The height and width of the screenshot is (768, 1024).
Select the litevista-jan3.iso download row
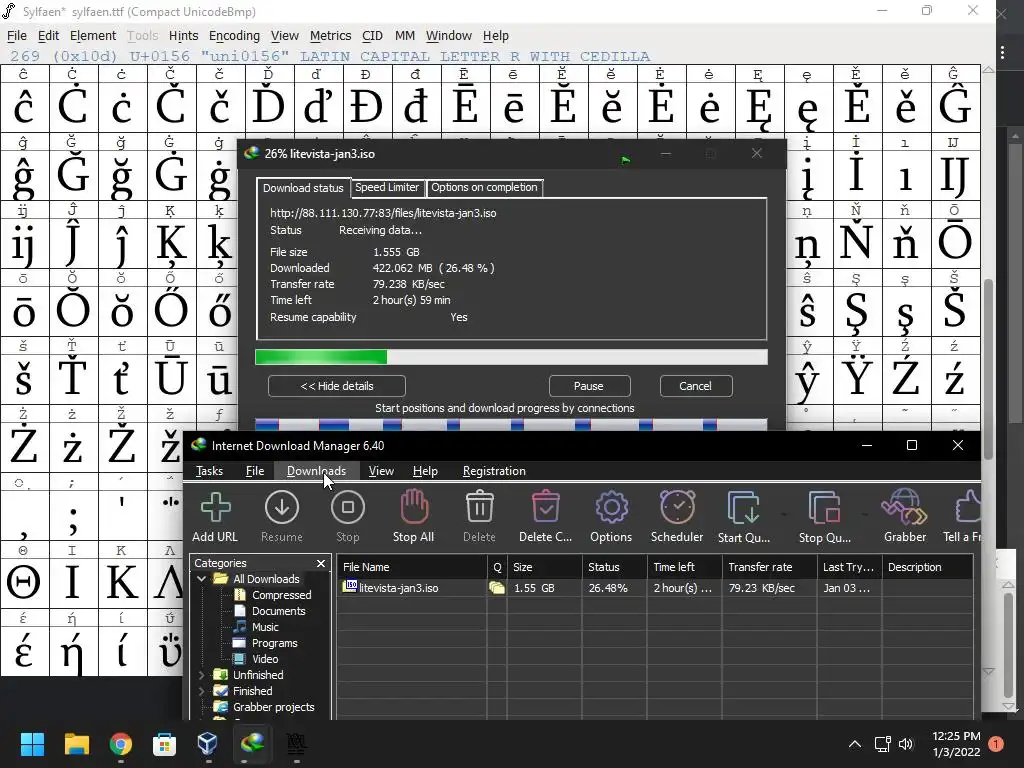(655, 588)
